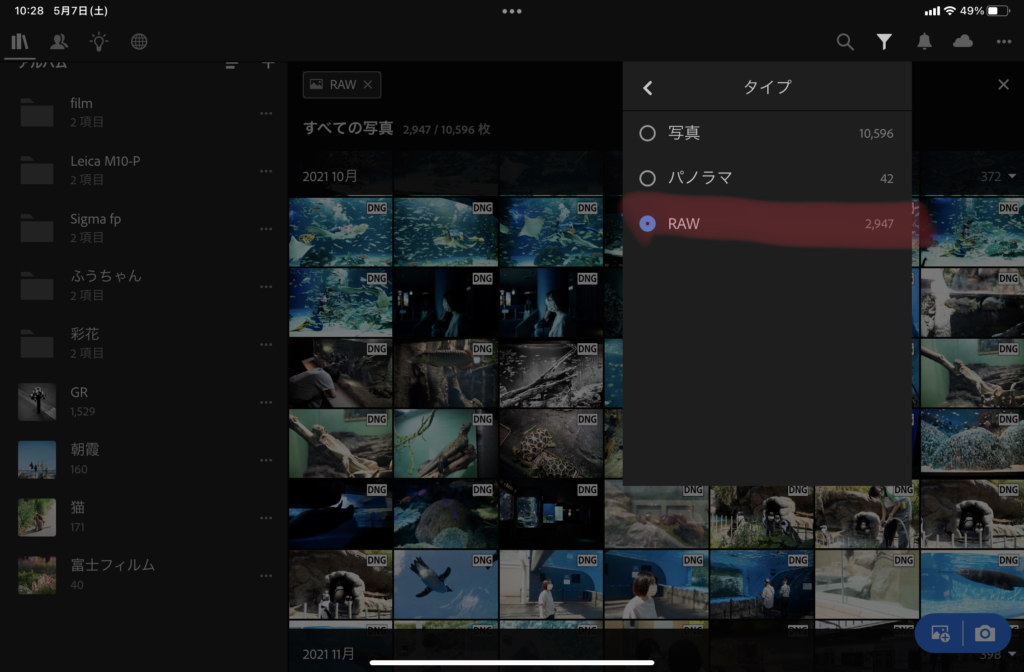Open the ふうちゃん folder

click(x=144, y=285)
